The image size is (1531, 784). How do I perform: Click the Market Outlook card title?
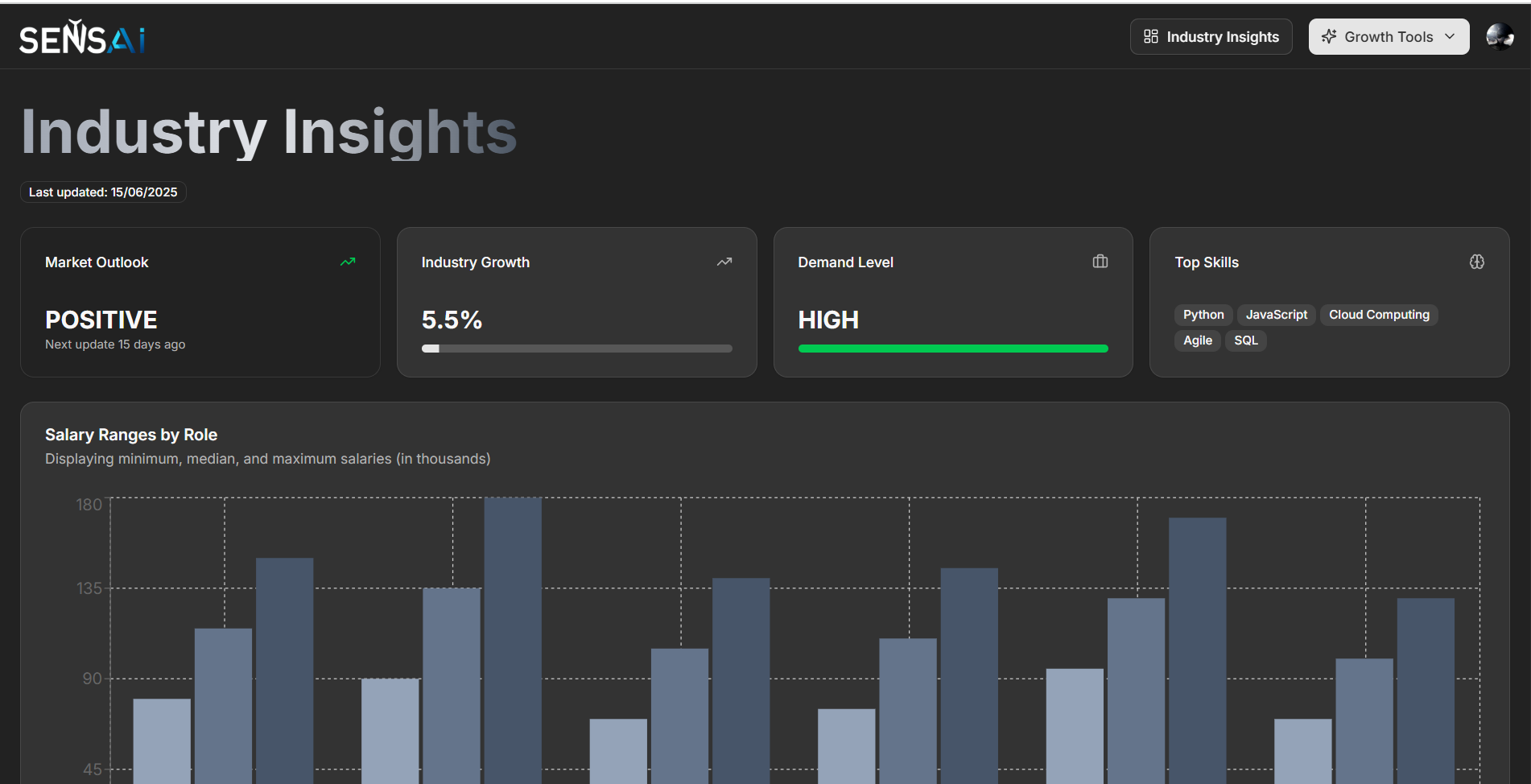[97, 262]
